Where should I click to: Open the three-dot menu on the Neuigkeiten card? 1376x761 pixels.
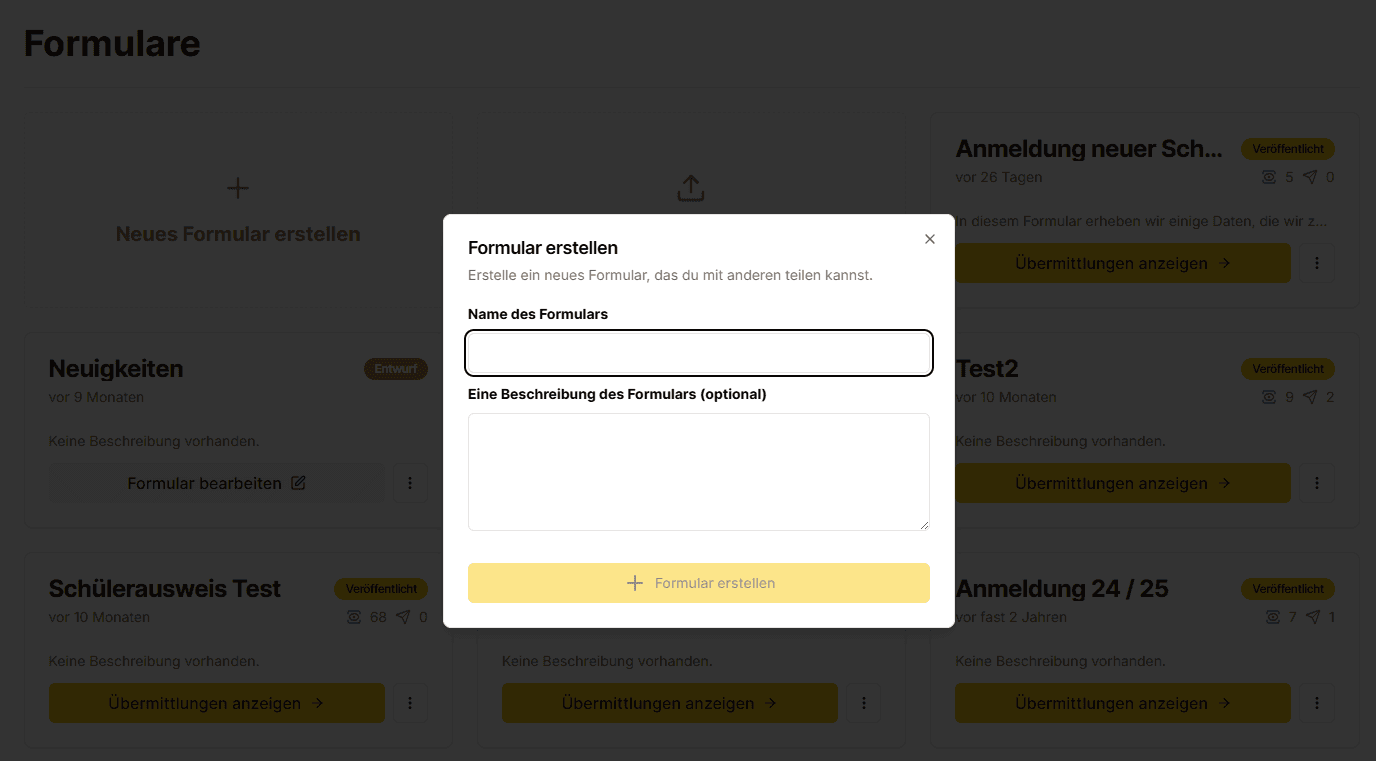click(x=410, y=482)
